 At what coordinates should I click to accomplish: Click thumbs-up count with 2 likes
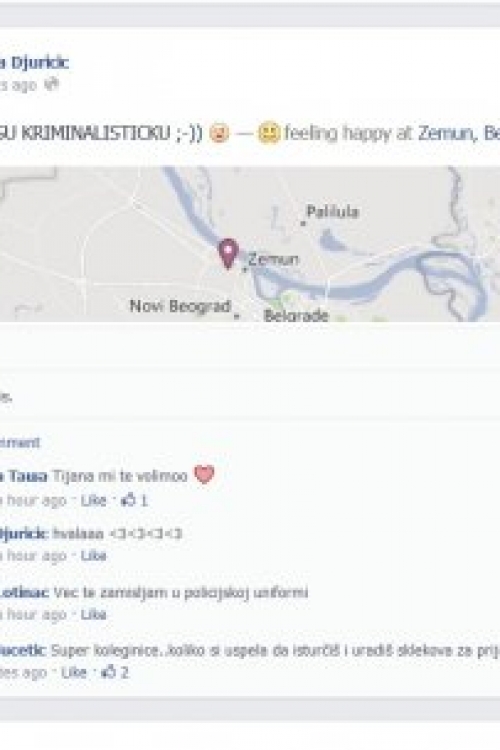tap(115, 673)
